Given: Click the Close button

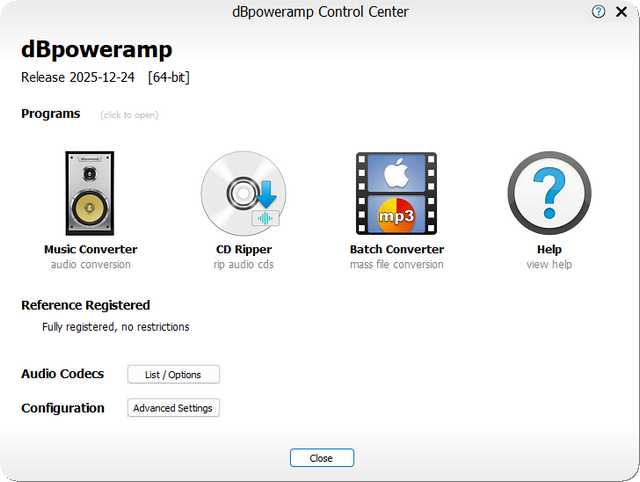Looking at the screenshot, I should (x=322, y=458).
